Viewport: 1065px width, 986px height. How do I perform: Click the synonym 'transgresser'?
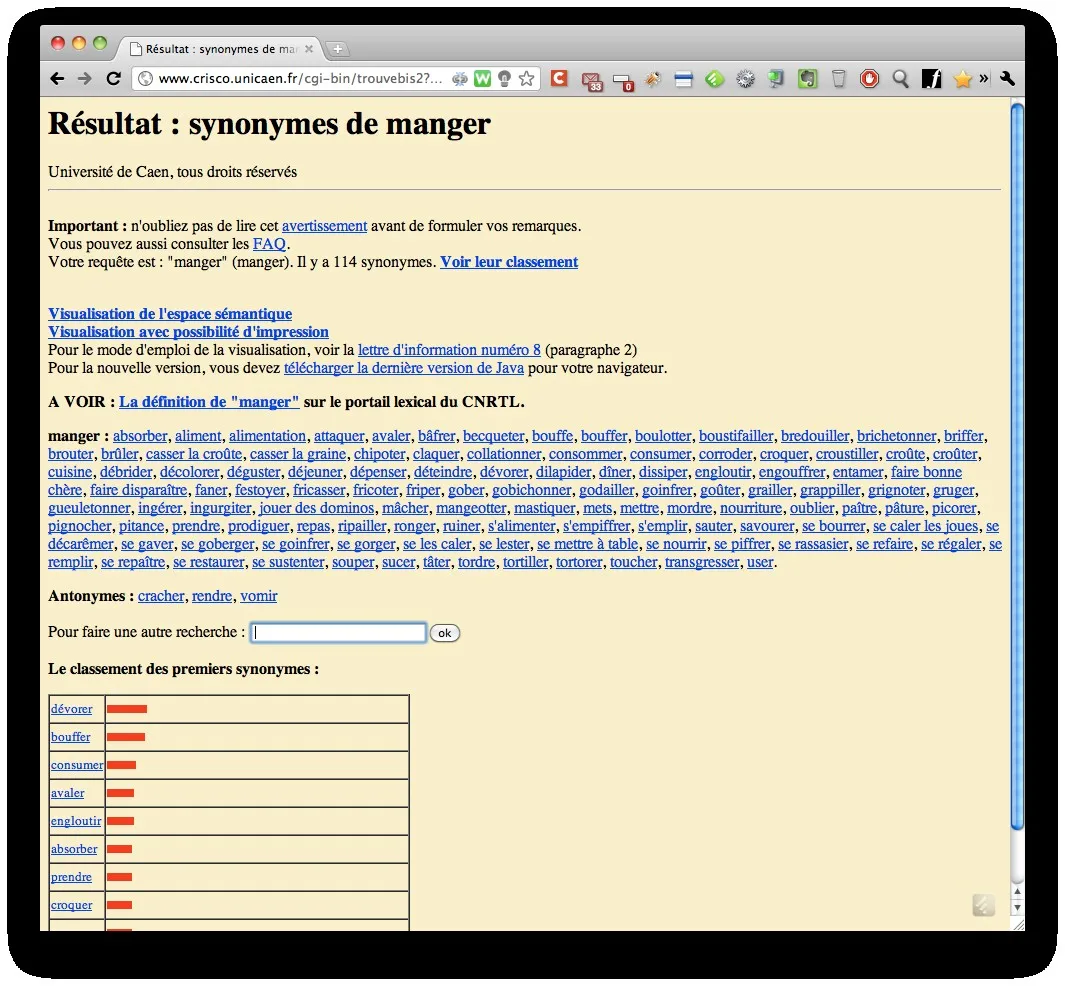click(702, 562)
